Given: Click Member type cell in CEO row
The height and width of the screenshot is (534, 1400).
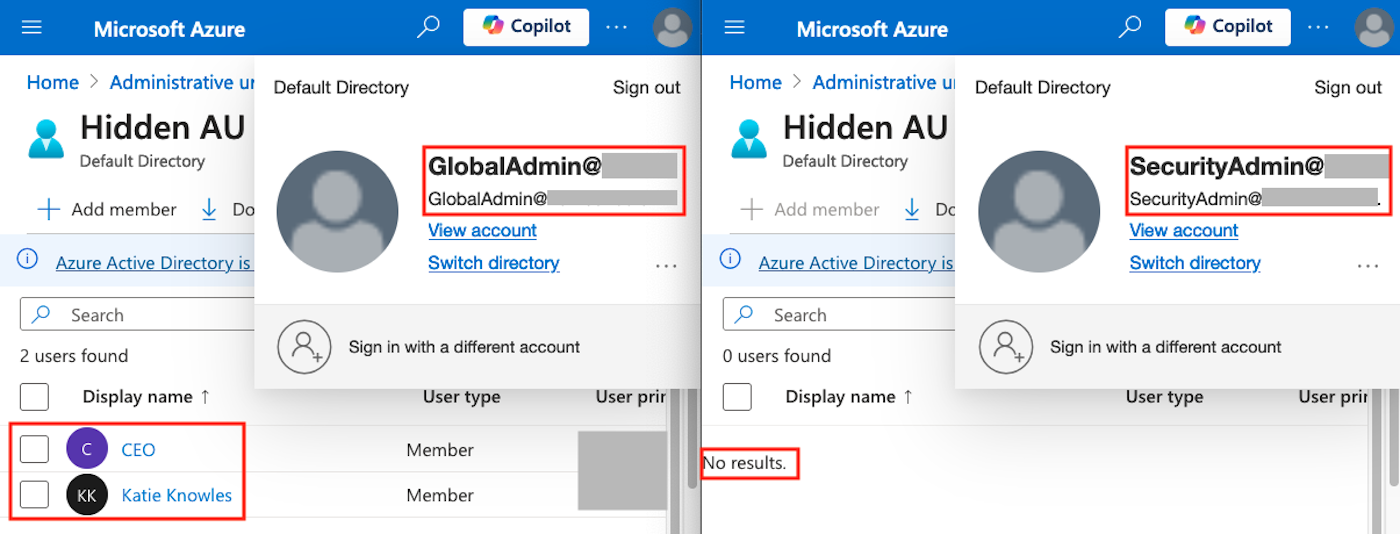Looking at the screenshot, I should [x=440, y=450].
